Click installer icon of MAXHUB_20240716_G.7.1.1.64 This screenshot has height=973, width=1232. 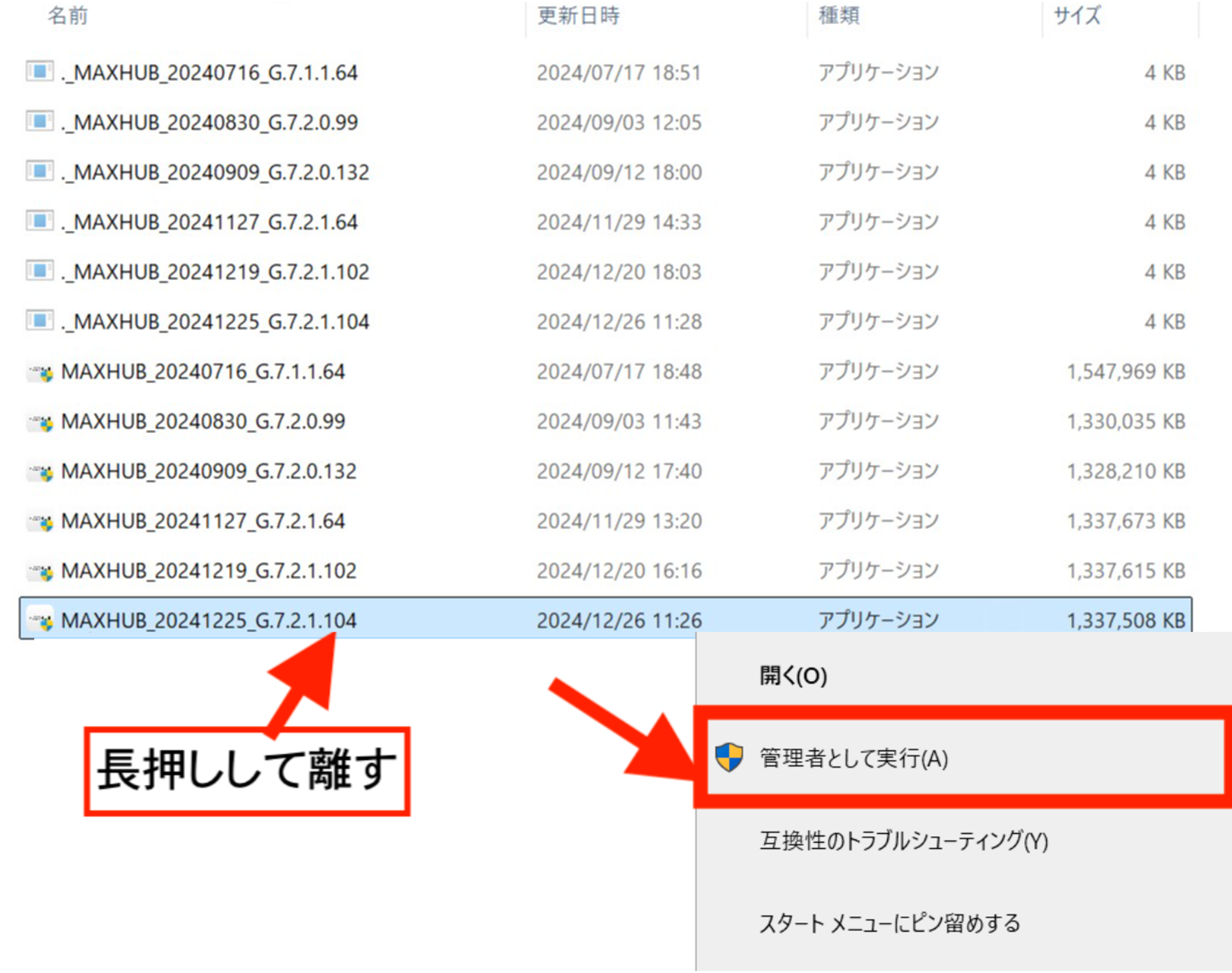(41, 372)
